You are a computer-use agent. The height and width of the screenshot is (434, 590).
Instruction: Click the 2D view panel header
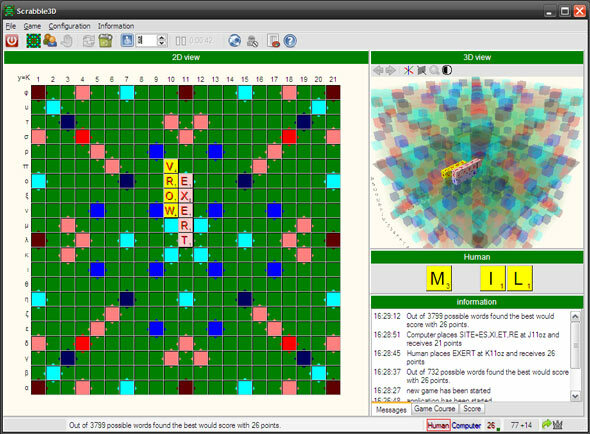point(186,57)
